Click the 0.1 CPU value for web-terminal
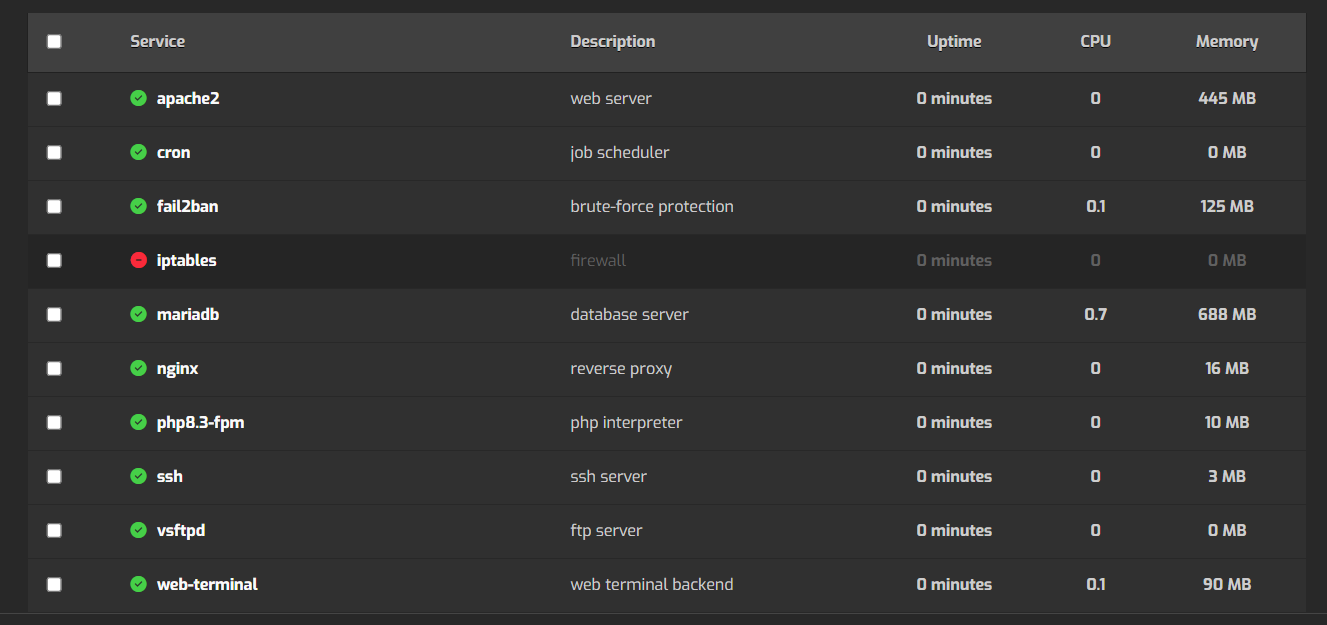 pyautogui.click(x=1096, y=584)
